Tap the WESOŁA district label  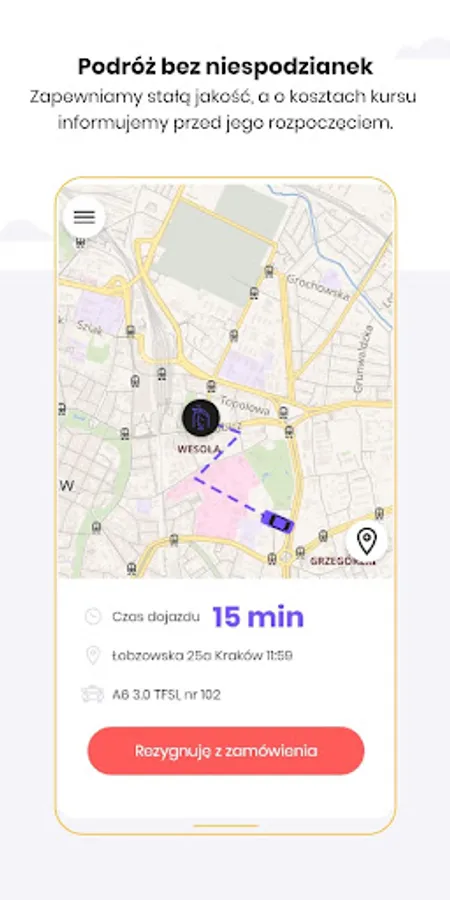click(199, 449)
